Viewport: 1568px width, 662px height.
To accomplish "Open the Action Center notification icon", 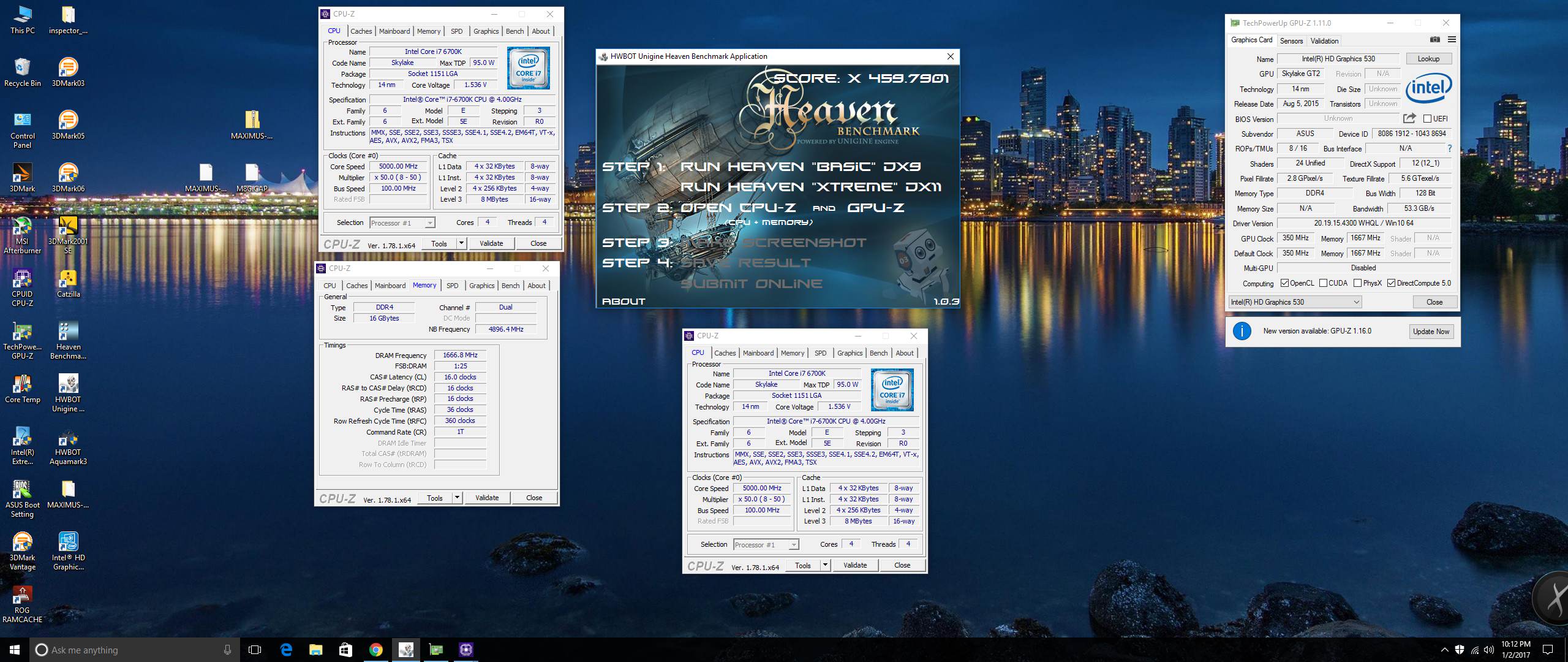I will pos(1547,650).
